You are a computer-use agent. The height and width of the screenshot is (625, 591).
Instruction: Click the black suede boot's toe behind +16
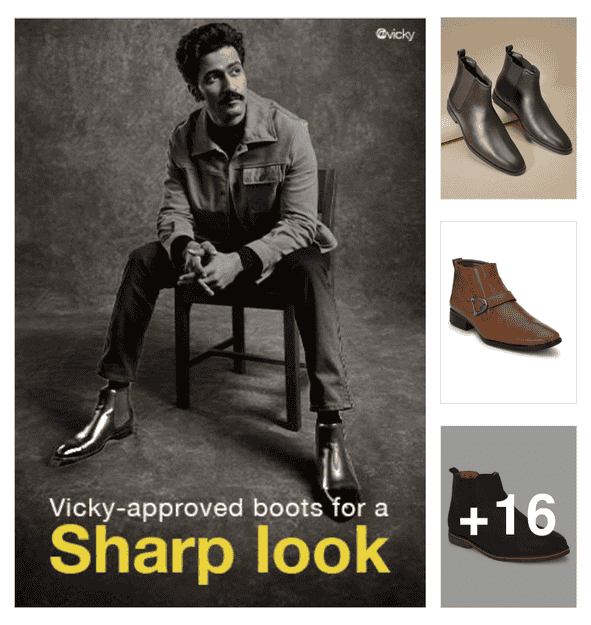point(552,544)
